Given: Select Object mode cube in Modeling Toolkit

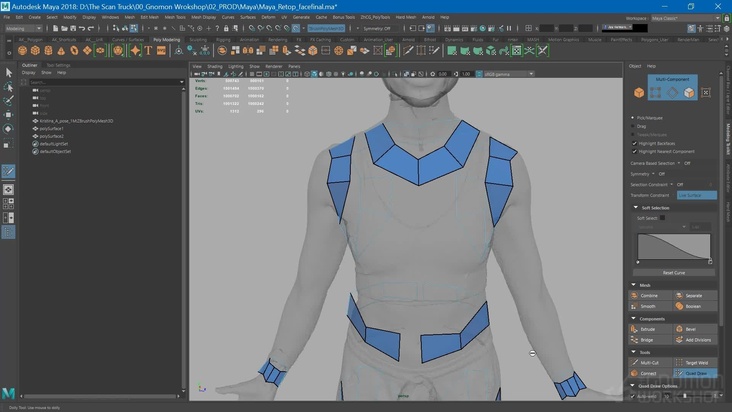Looking at the screenshot, I should pyautogui.click(x=639, y=93).
